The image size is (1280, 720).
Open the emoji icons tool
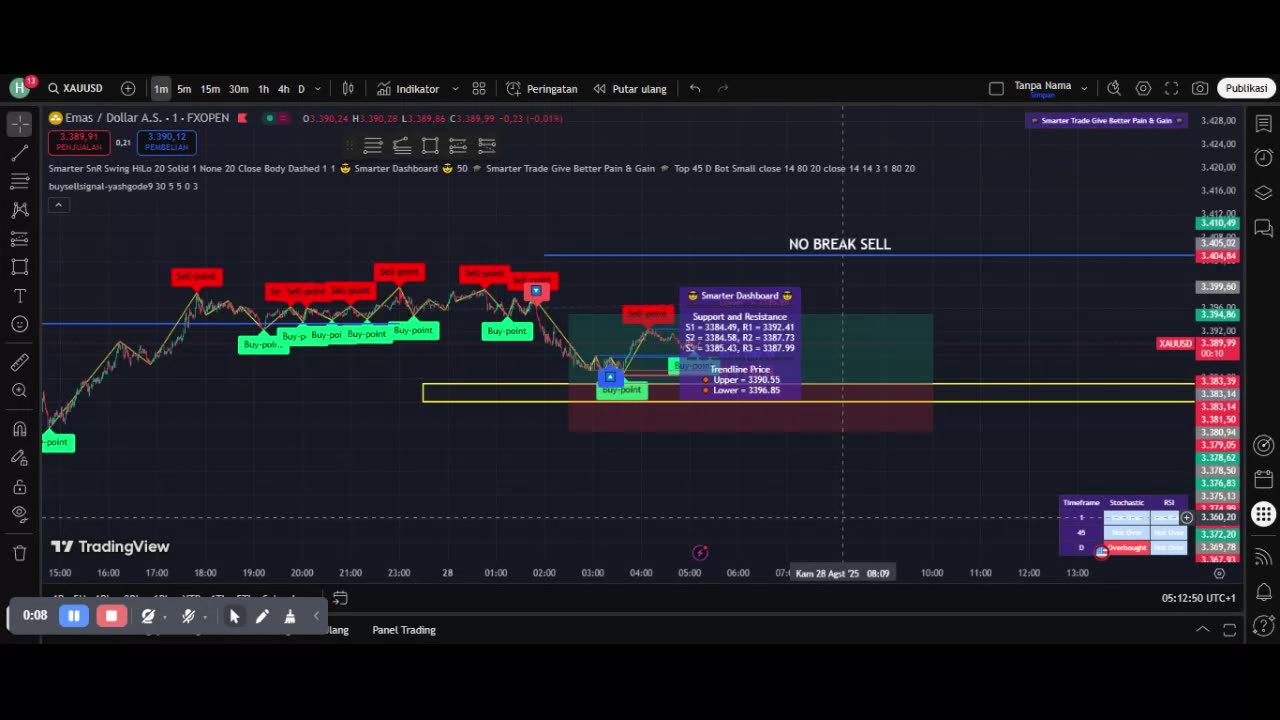19,324
